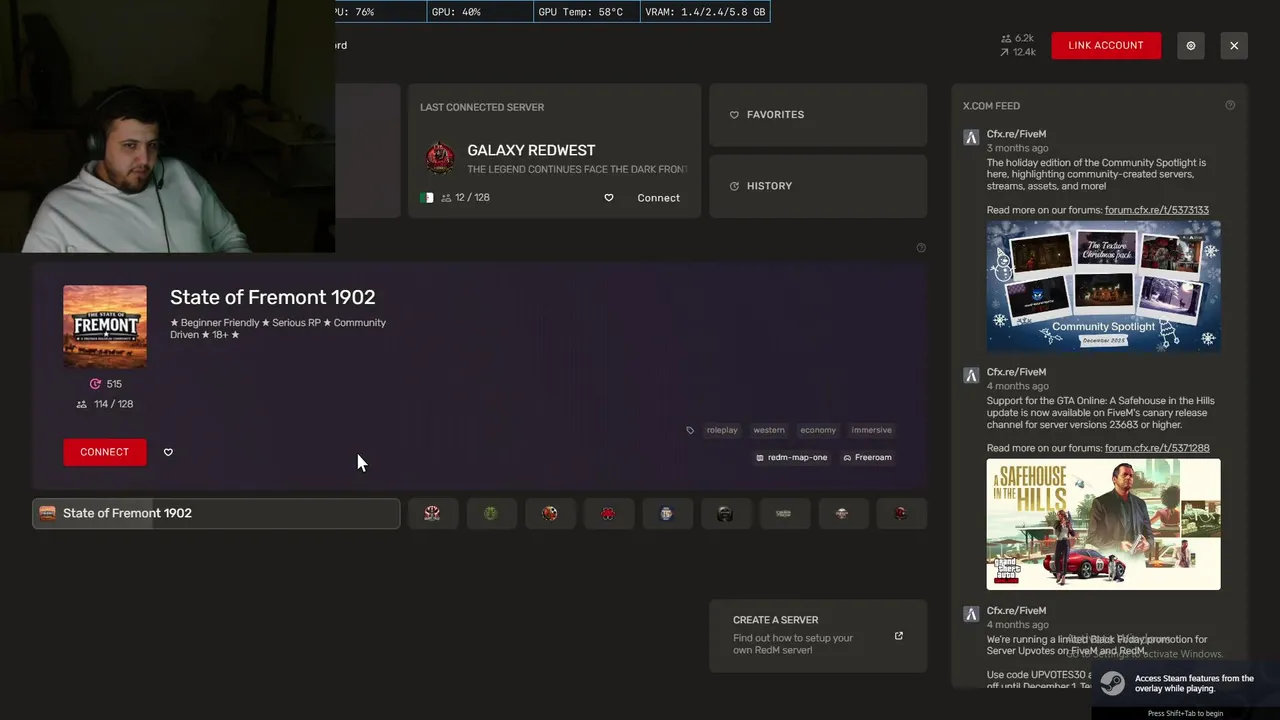Click the external link icon on Create a Server
The height and width of the screenshot is (720, 1280).
(898, 636)
